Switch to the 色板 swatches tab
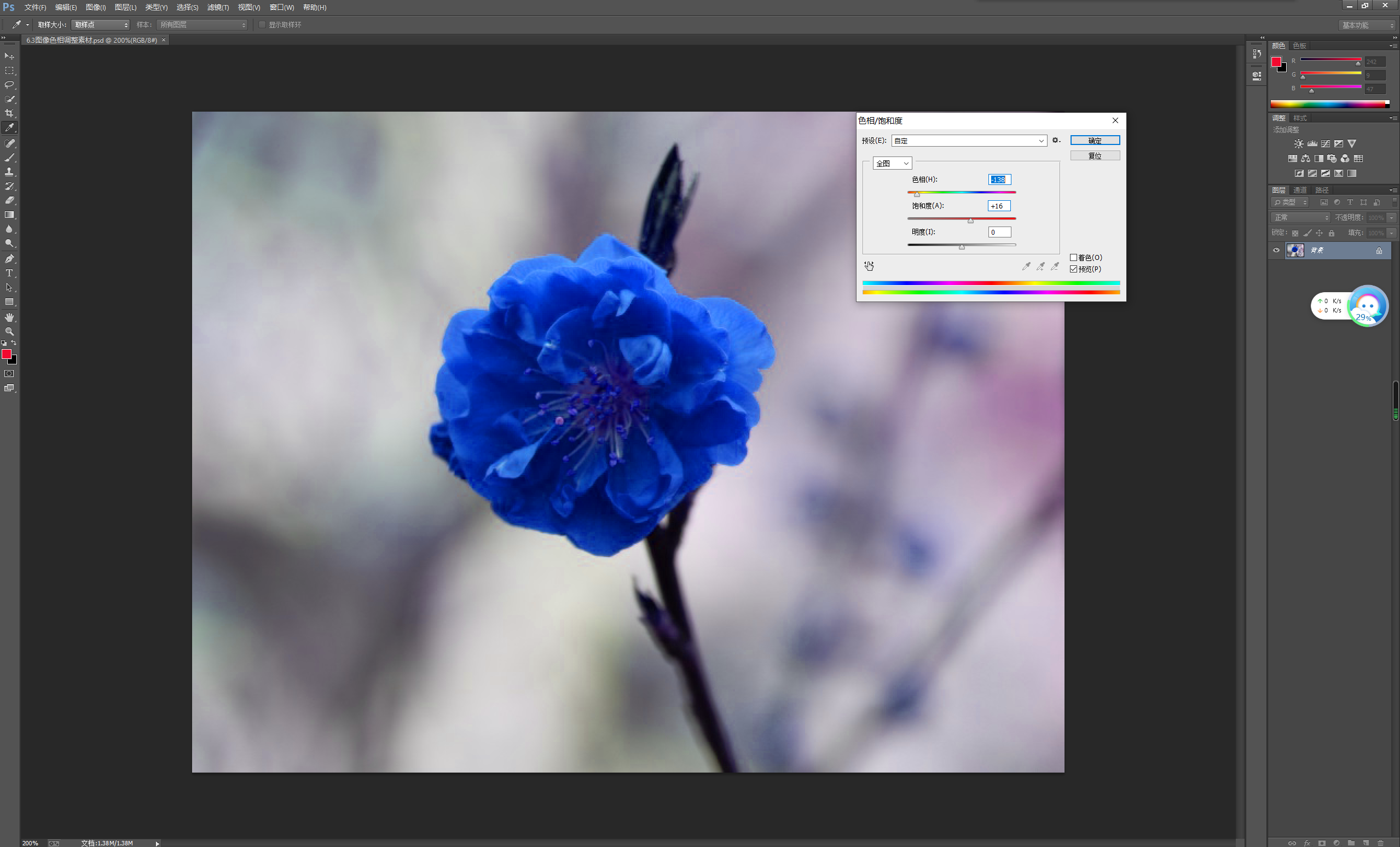Image resolution: width=1400 pixels, height=847 pixels. [x=1299, y=45]
